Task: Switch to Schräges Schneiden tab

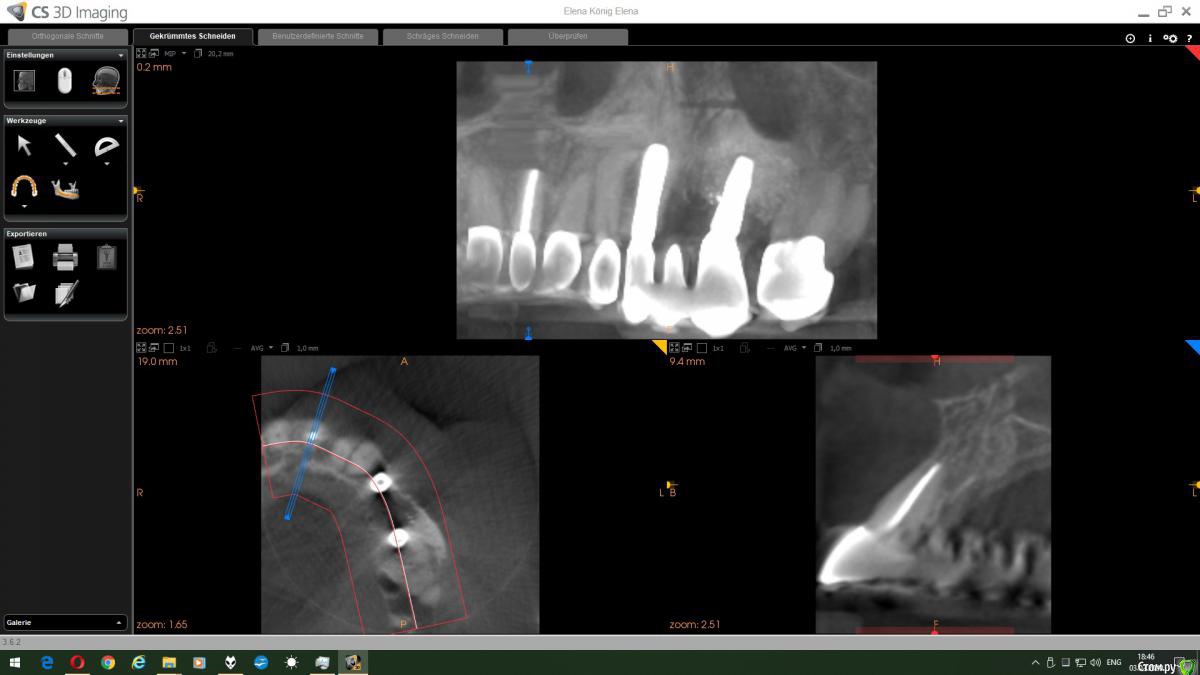Action: coord(442,36)
